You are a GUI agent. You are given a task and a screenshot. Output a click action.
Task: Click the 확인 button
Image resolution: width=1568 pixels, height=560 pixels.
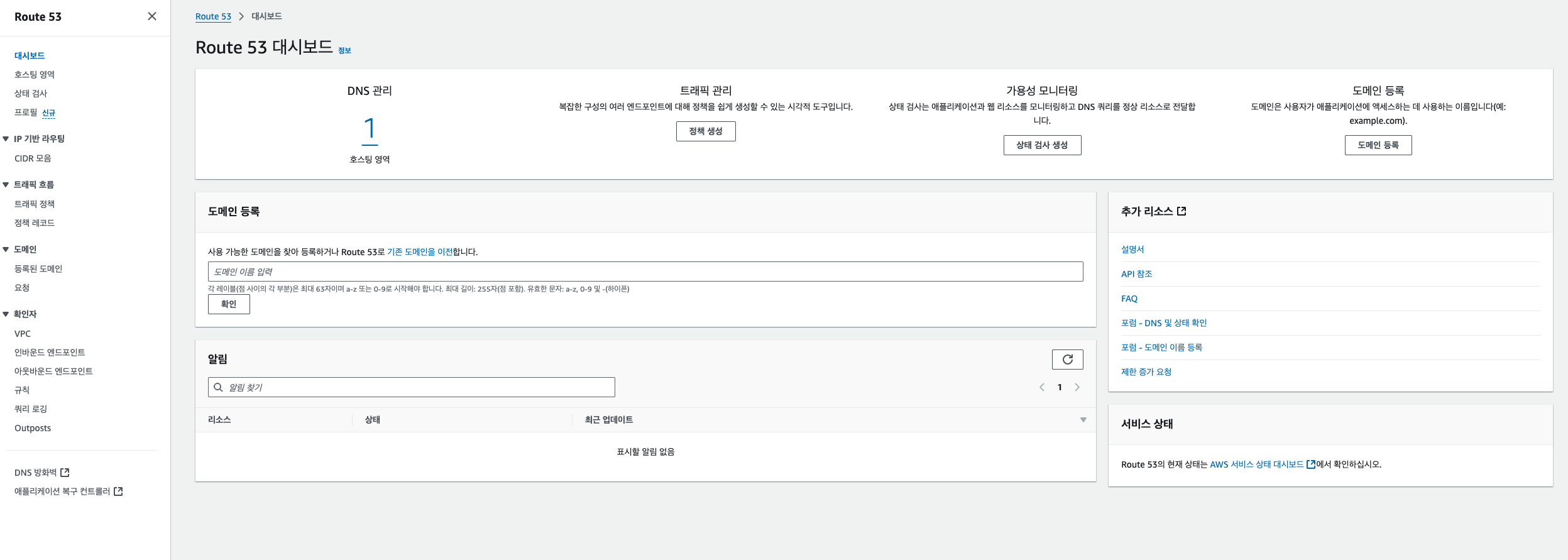pos(229,304)
